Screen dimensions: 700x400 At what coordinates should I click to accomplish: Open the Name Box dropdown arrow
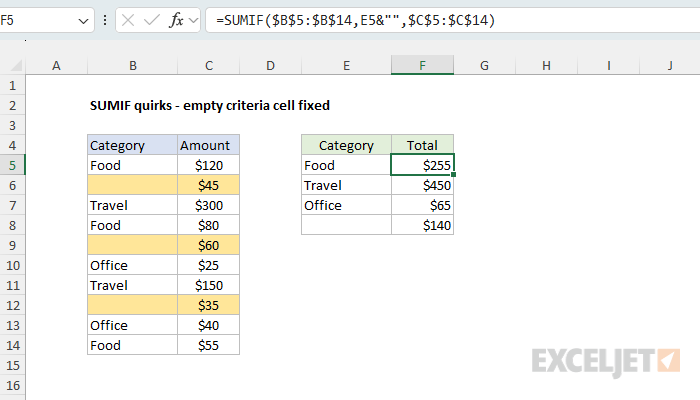(83, 21)
